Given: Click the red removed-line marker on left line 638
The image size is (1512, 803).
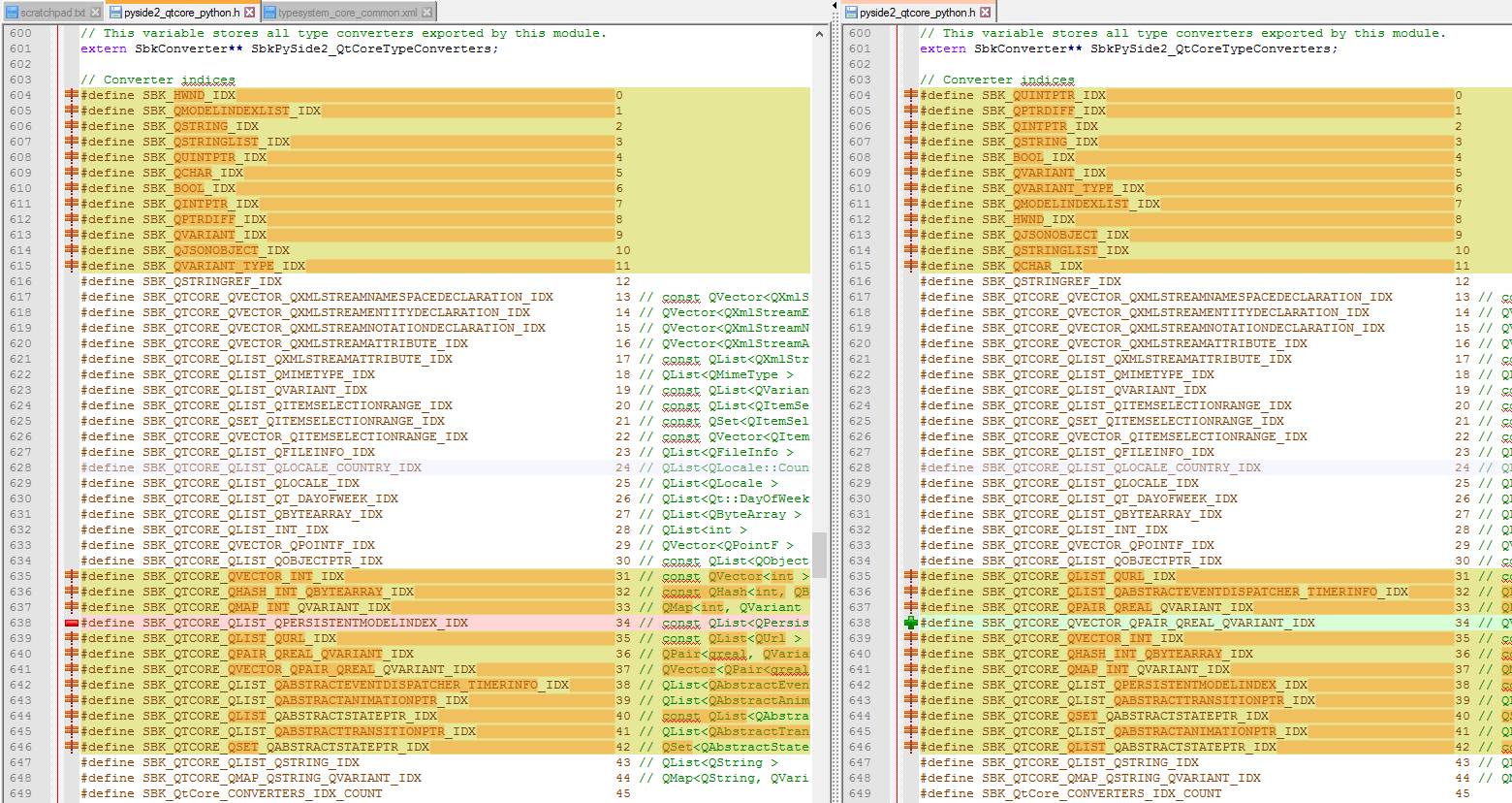Looking at the screenshot, I should (x=72, y=623).
